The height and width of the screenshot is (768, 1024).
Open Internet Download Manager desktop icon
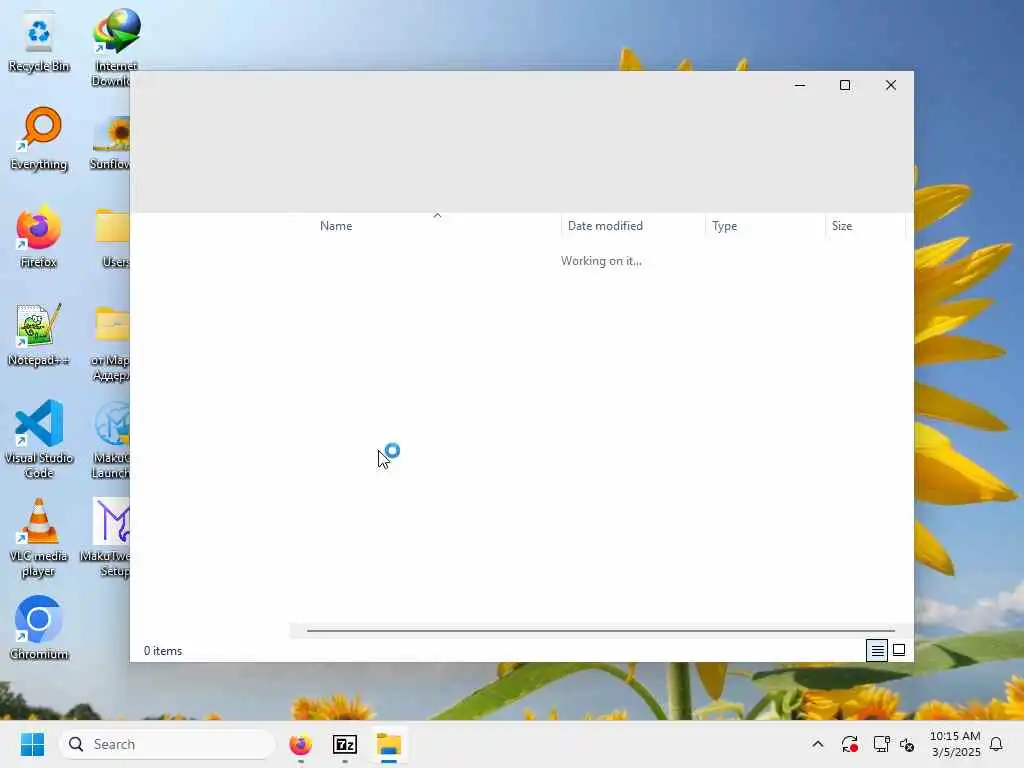[114, 47]
